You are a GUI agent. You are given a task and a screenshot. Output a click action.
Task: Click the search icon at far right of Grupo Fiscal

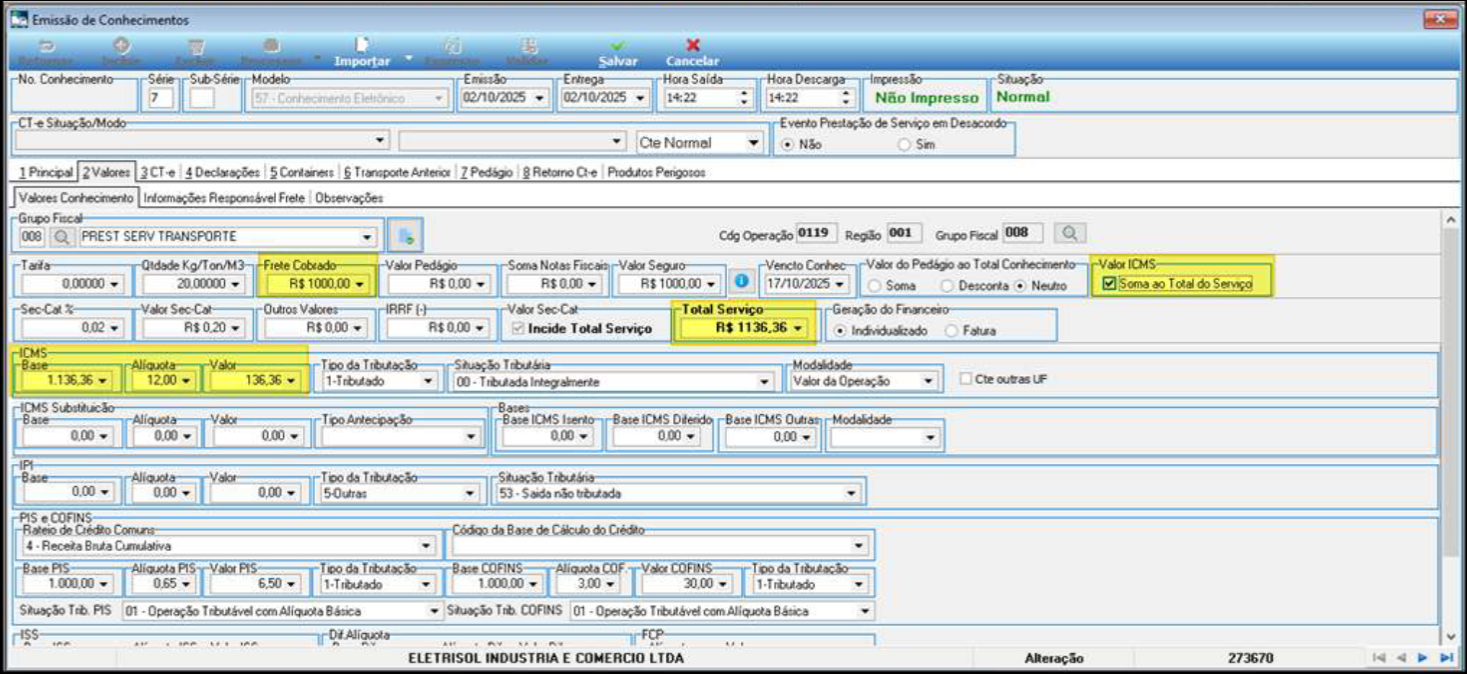coord(1069,234)
